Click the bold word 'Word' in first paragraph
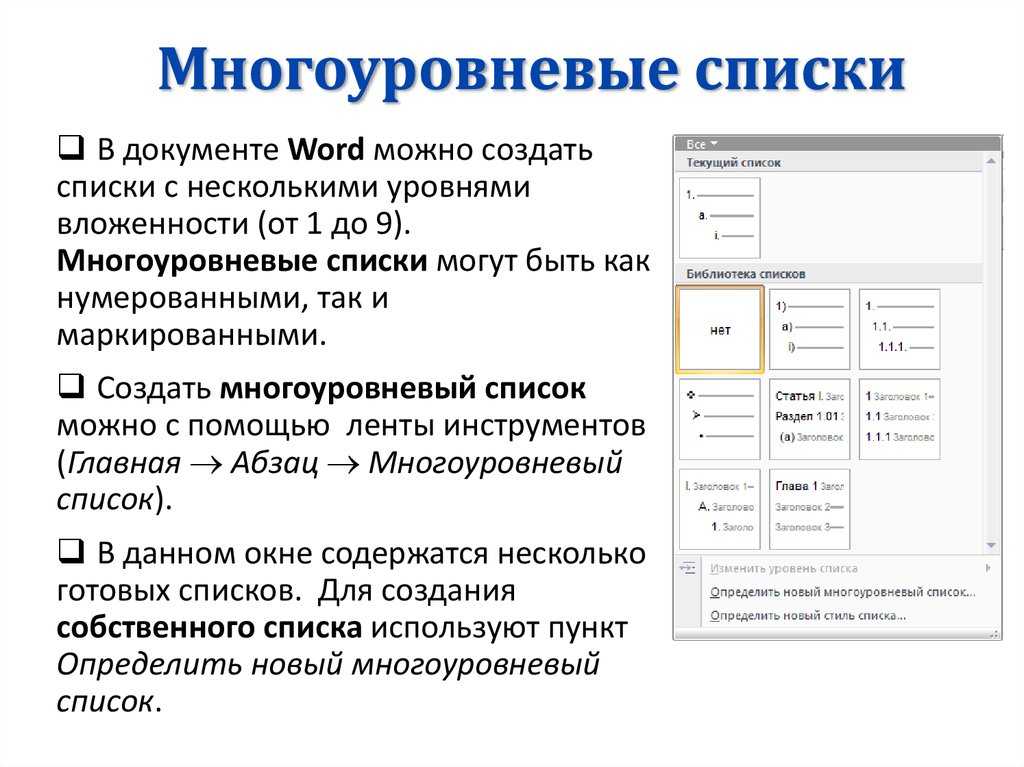Screen dimensions: 1024x767 (326, 150)
